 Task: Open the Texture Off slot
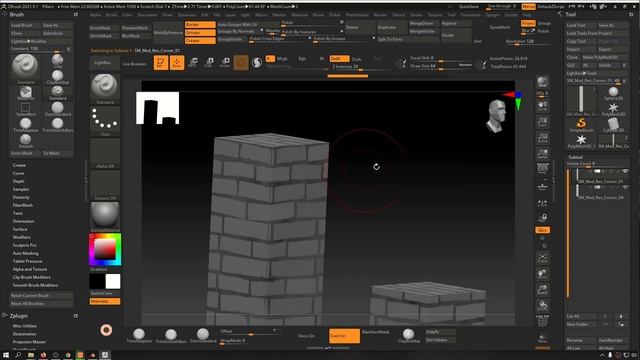[x=105, y=185]
